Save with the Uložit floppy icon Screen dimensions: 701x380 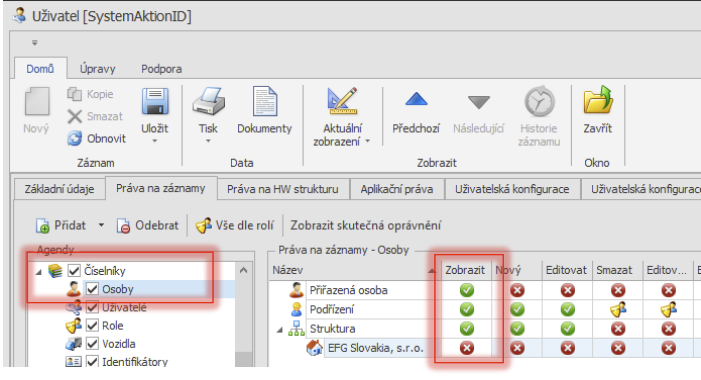point(155,101)
